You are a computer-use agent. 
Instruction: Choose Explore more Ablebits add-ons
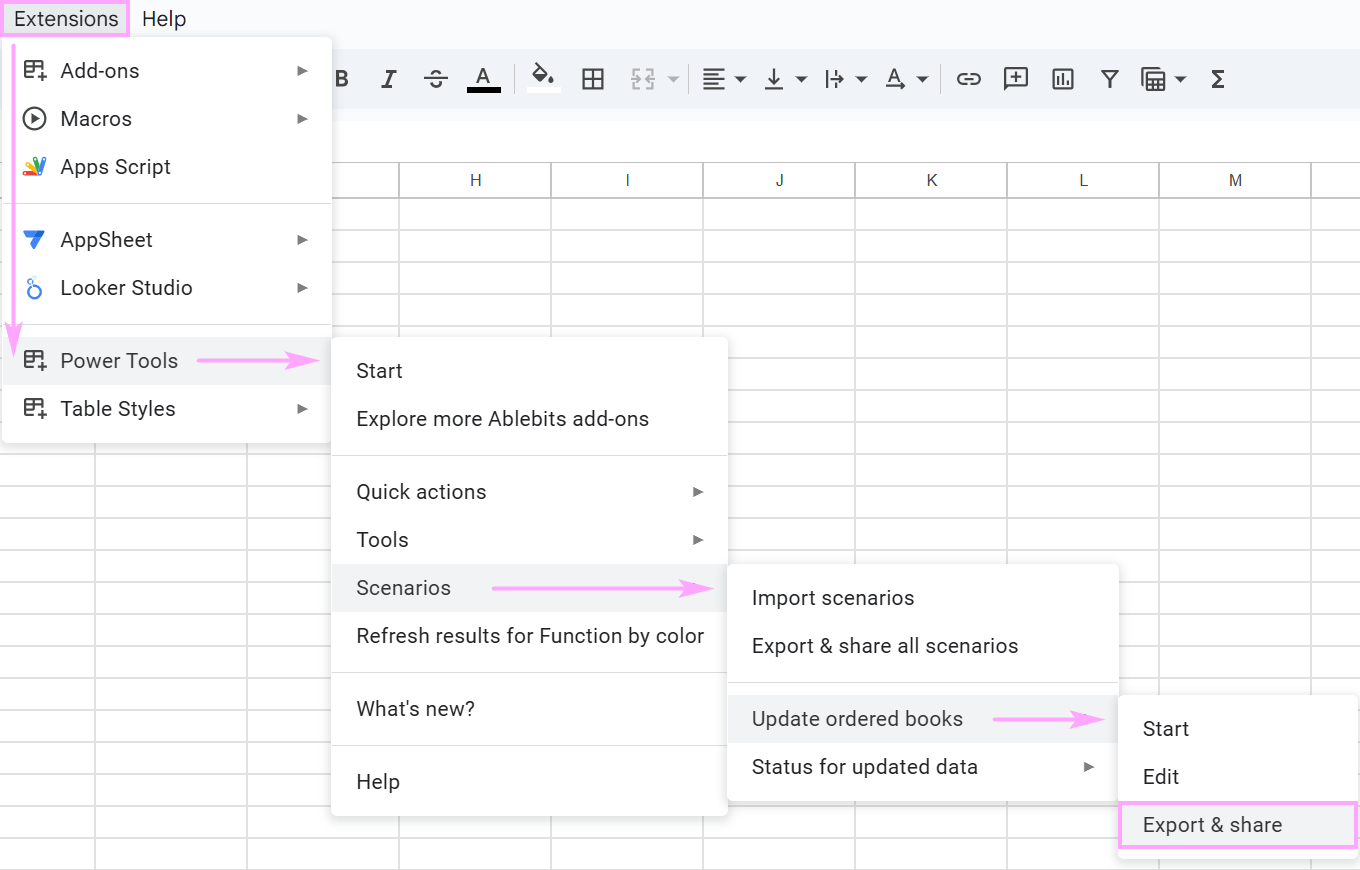pyautogui.click(x=529, y=419)
